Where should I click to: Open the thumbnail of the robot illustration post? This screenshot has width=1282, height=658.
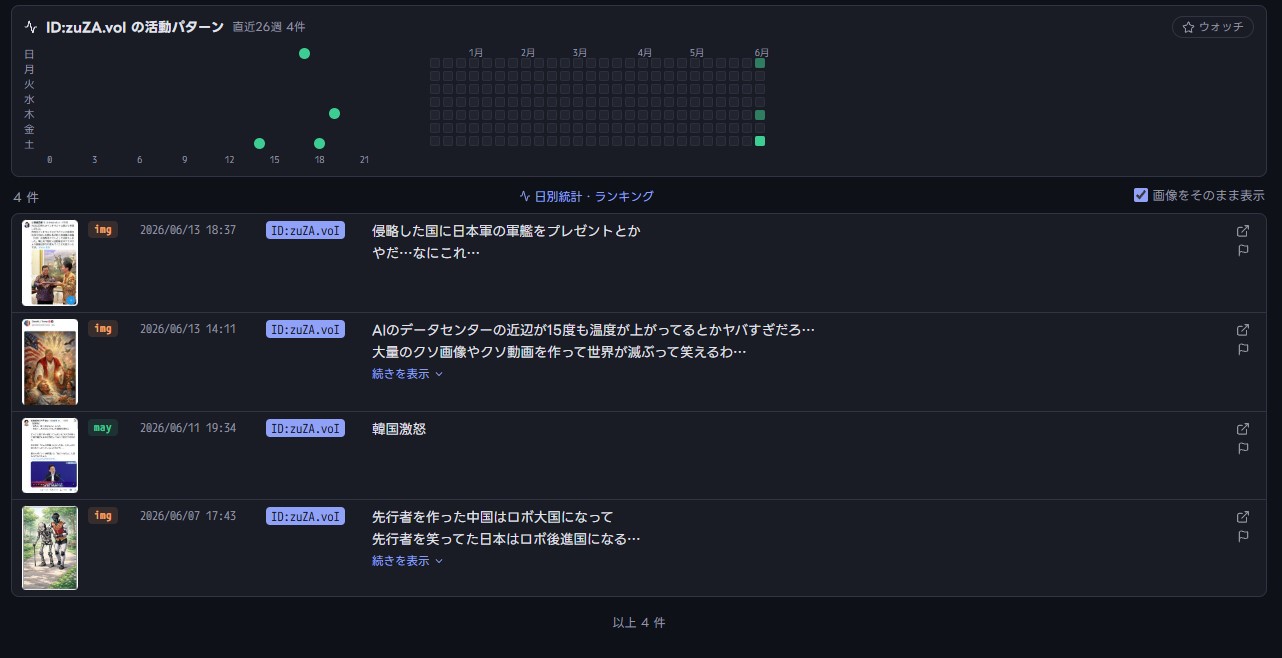click(50, 548)
